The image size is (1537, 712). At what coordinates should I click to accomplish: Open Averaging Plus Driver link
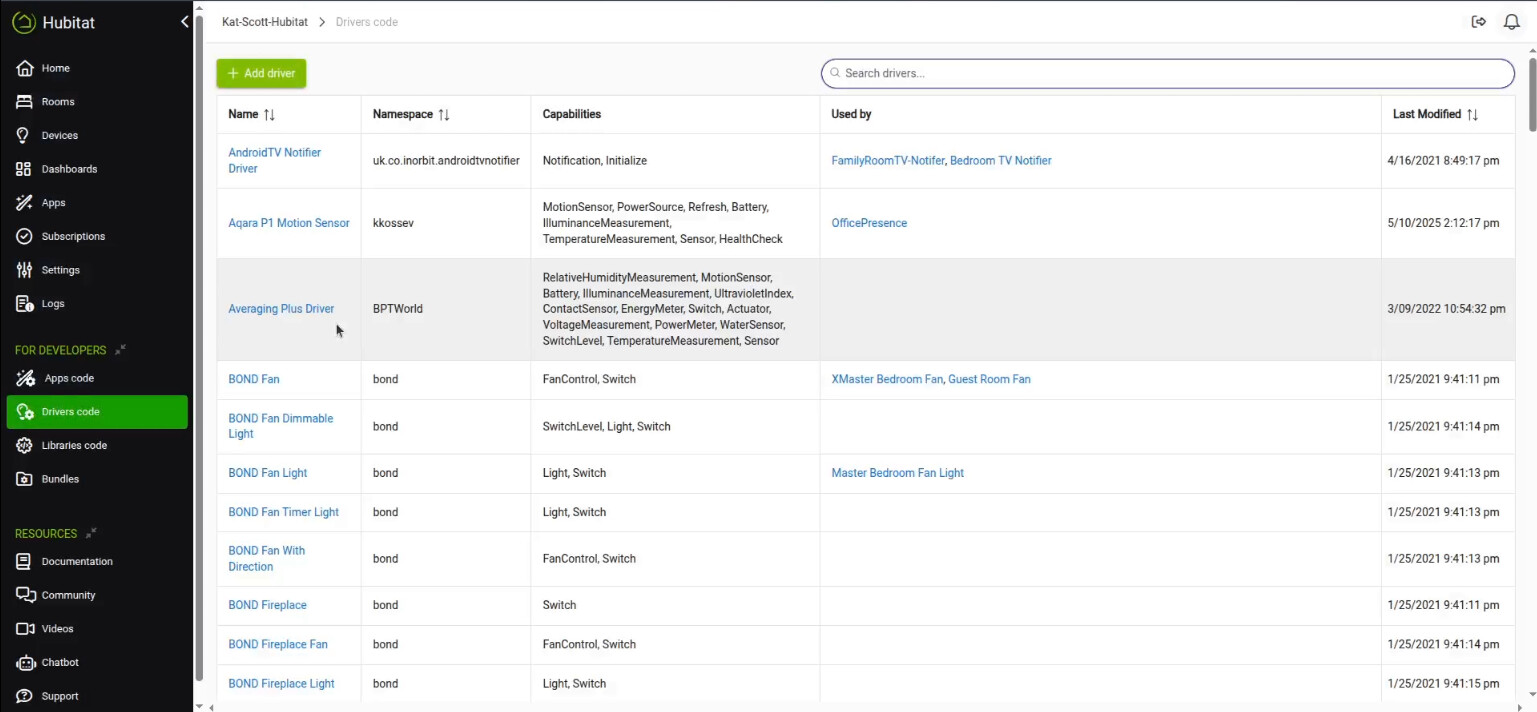coord(281,309)
